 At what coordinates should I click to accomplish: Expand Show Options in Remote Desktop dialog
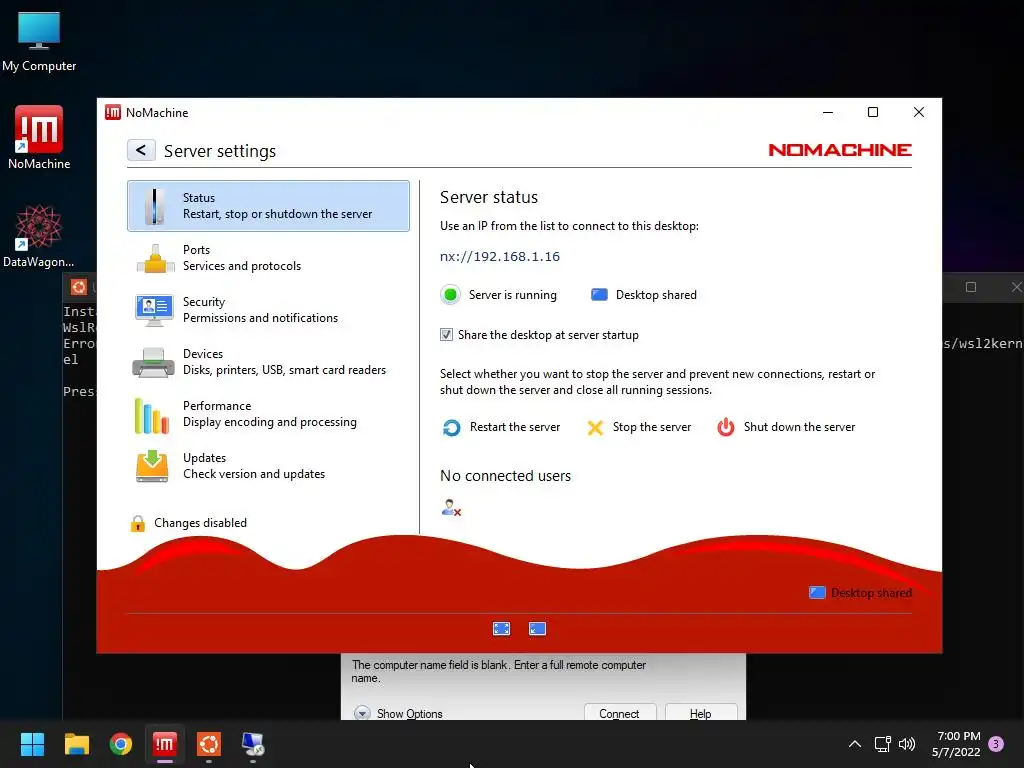[x=398, y=713]
